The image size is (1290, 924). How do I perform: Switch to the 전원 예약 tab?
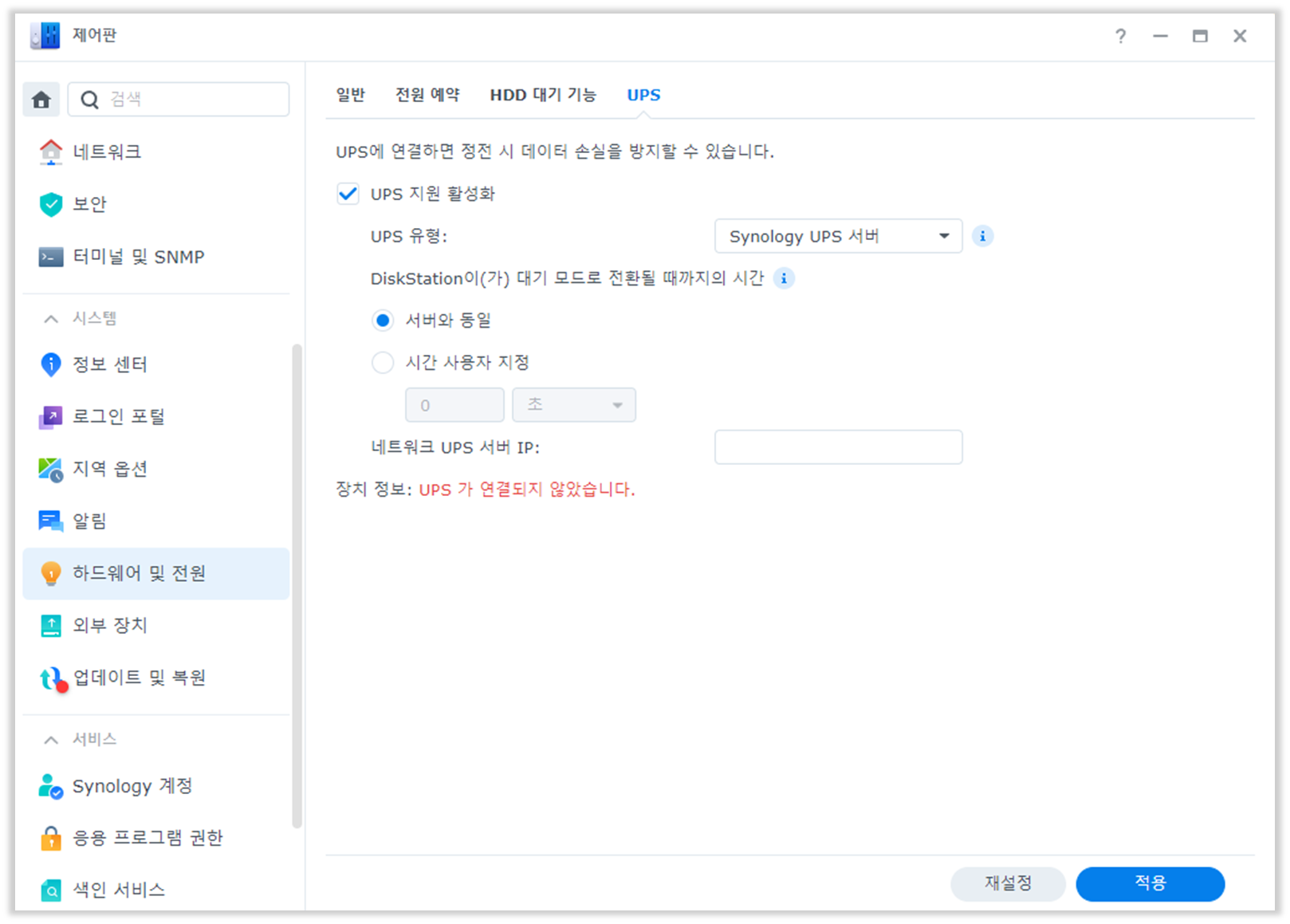428,95
